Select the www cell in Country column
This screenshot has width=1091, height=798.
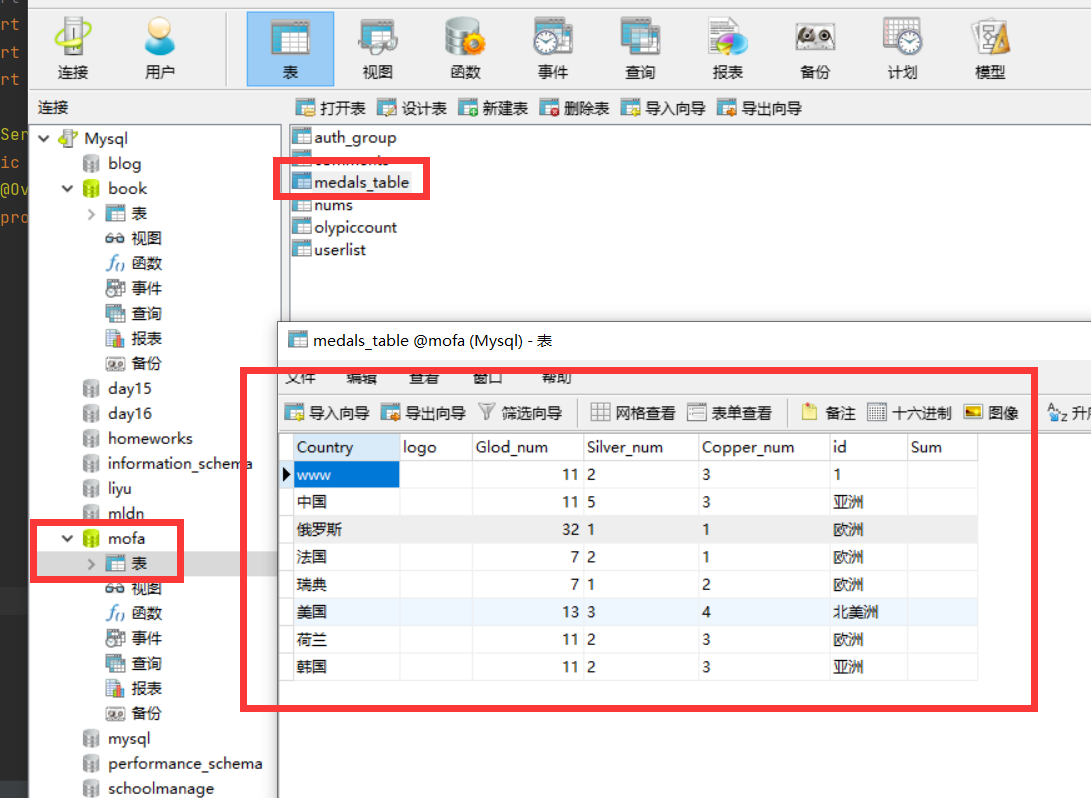pos(347,474)
